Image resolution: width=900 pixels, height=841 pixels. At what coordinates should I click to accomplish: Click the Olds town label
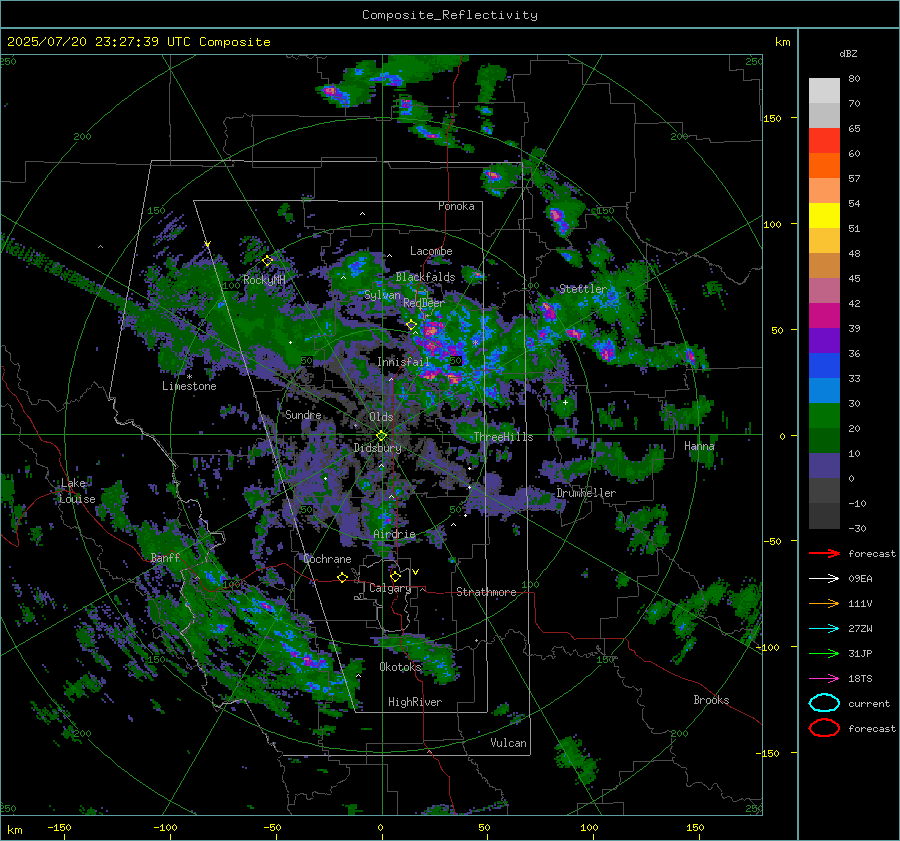click(x=382, y=417)
